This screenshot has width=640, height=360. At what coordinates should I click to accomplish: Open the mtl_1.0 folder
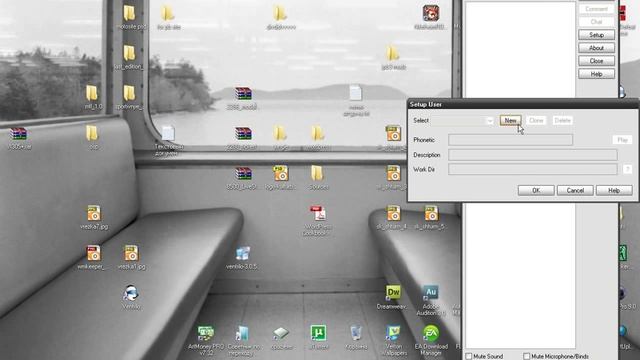tap(92, 93)
